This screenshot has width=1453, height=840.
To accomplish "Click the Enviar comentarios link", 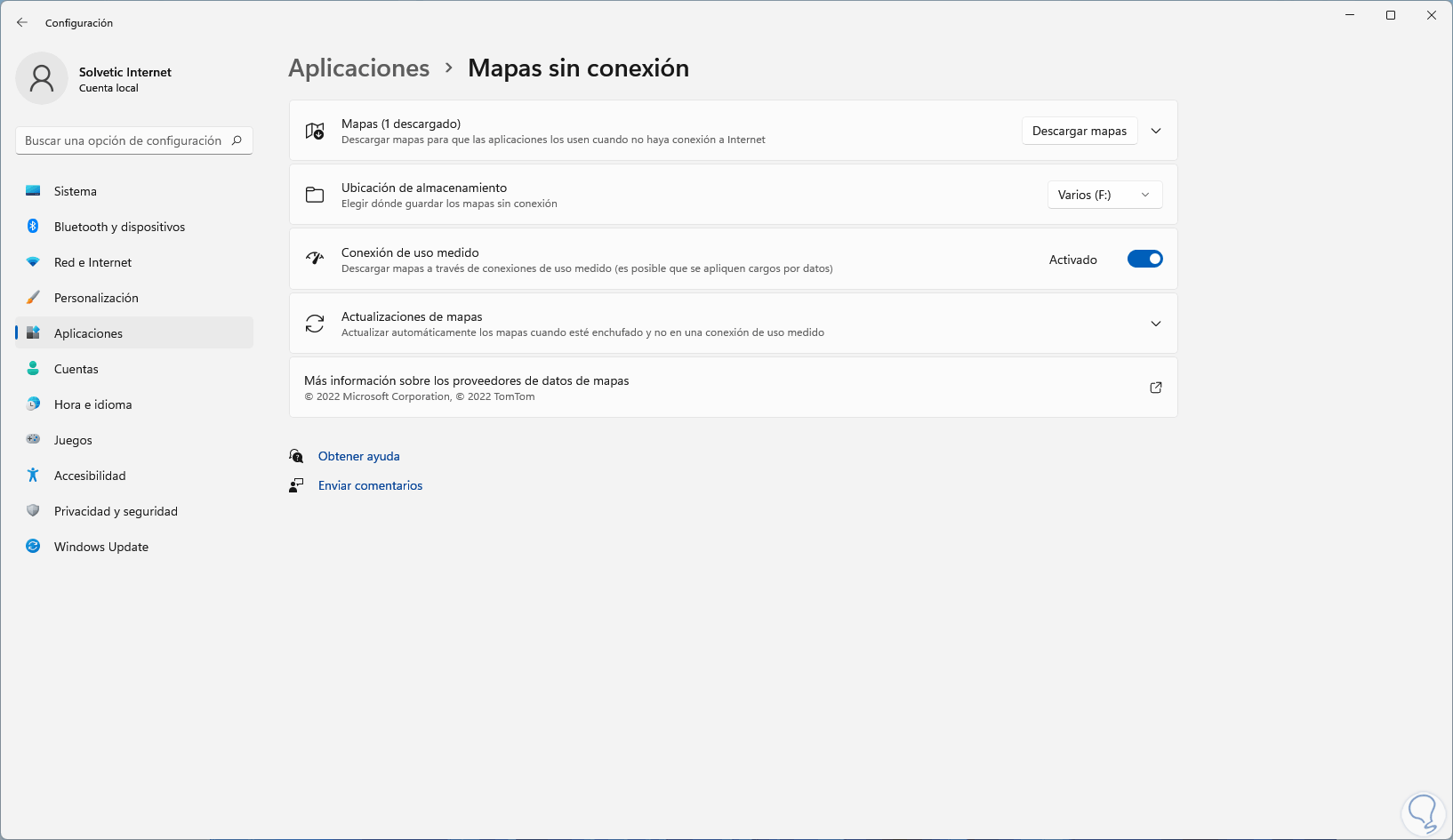I will (370, 485).
